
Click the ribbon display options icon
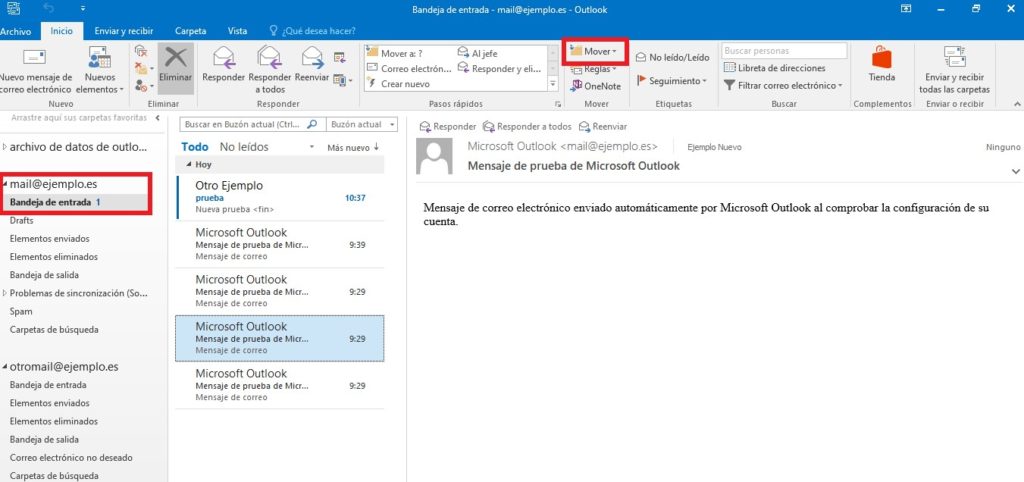coord(906,9)
